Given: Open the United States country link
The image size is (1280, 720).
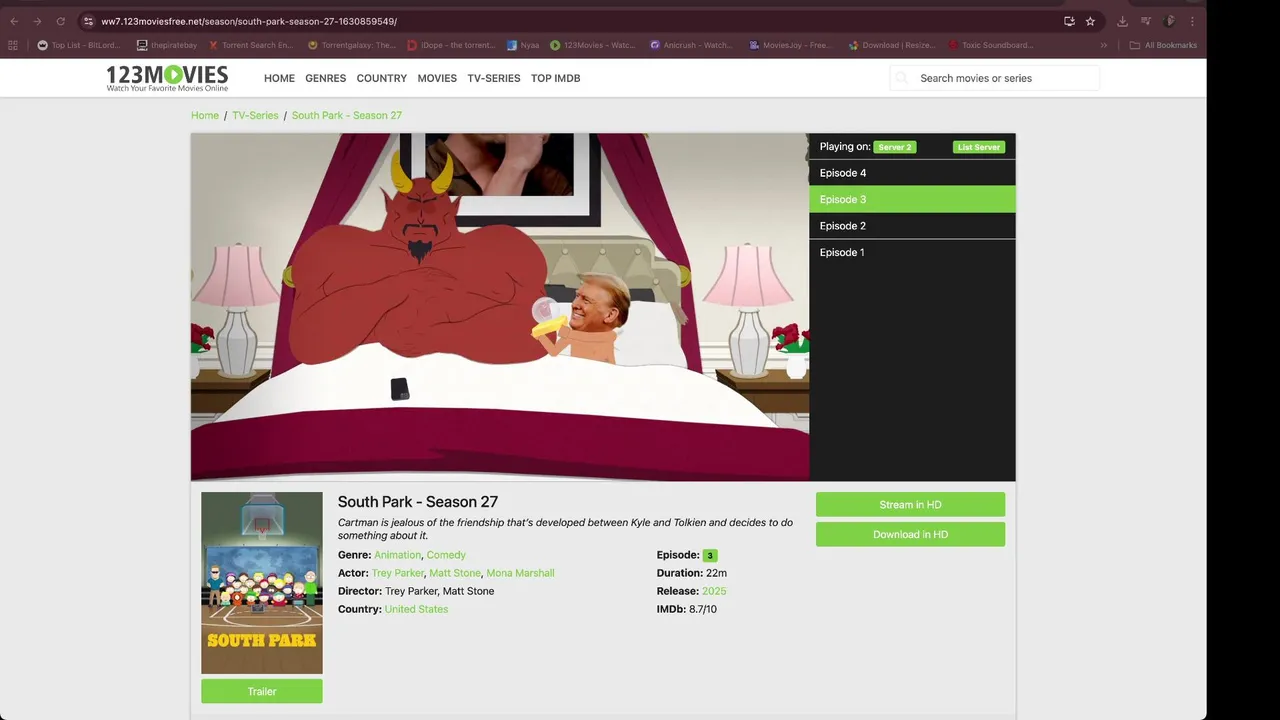Looking at the screenshot, I should 416,609.
